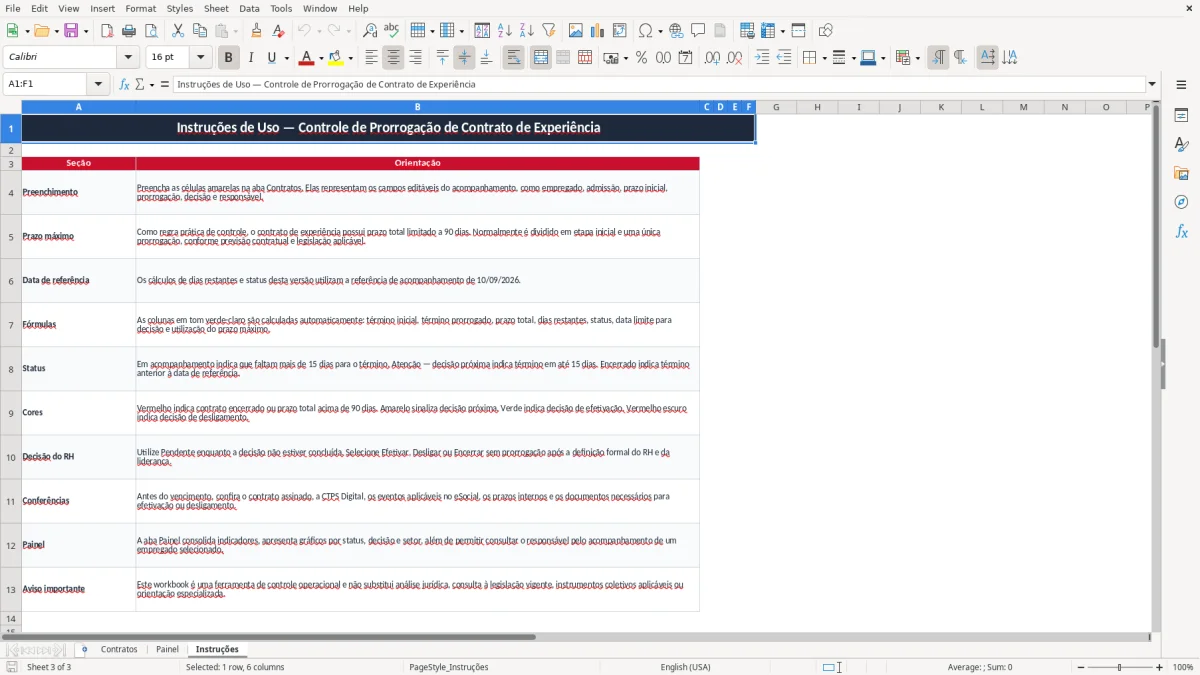The width and height of the screenshot is (1200, 675).
Task: Toggle Align Left
Action: pos(371,58)
